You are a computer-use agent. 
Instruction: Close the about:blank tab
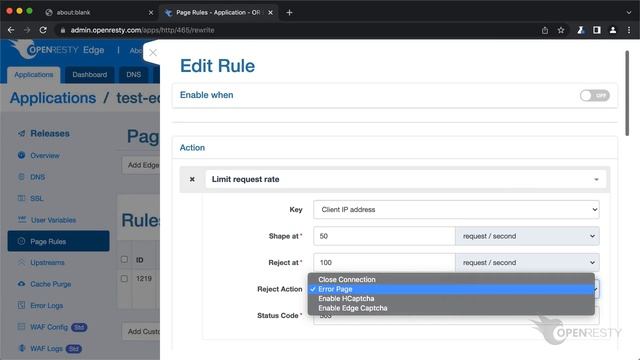click(151, 13)
